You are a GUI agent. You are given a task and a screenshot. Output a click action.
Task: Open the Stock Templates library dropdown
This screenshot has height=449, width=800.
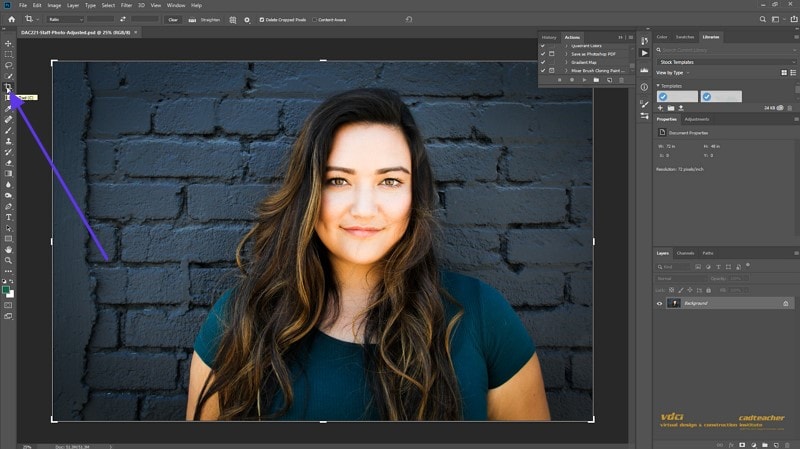click(727, 62)
